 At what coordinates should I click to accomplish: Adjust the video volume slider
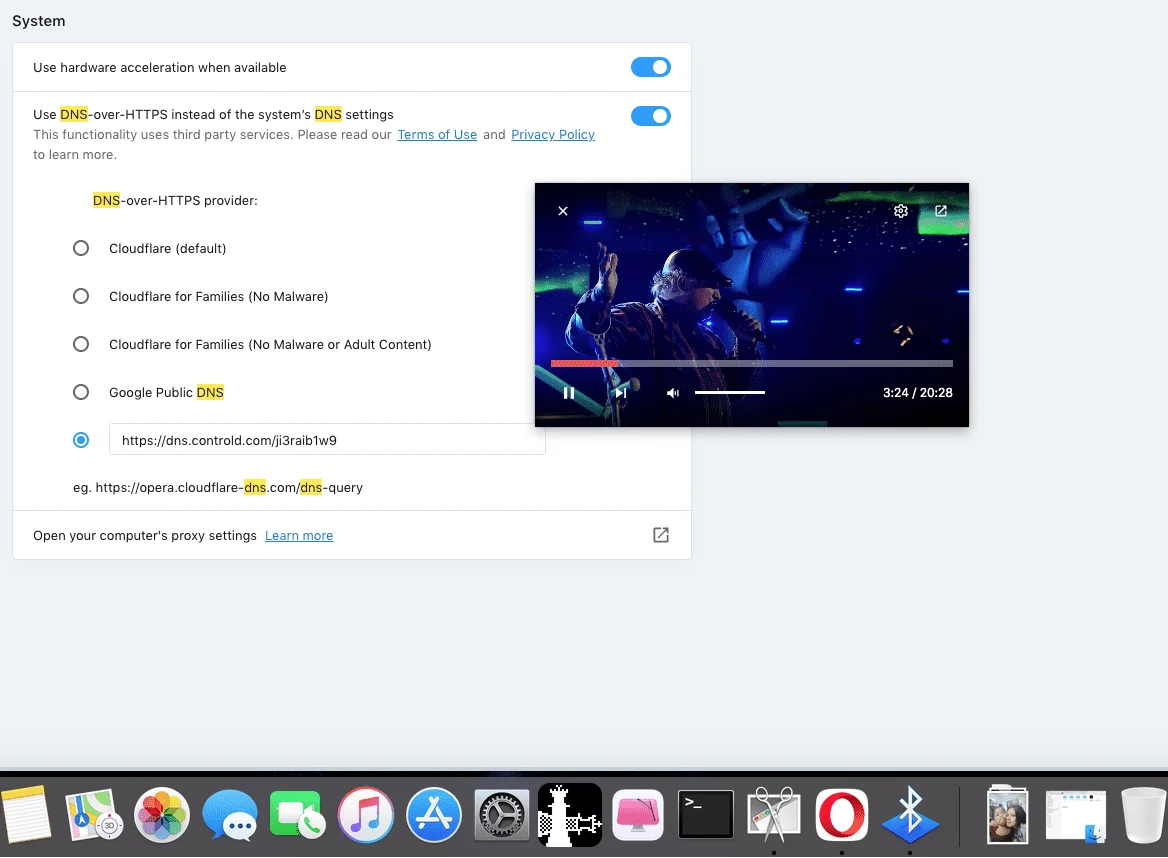point(730,393)
